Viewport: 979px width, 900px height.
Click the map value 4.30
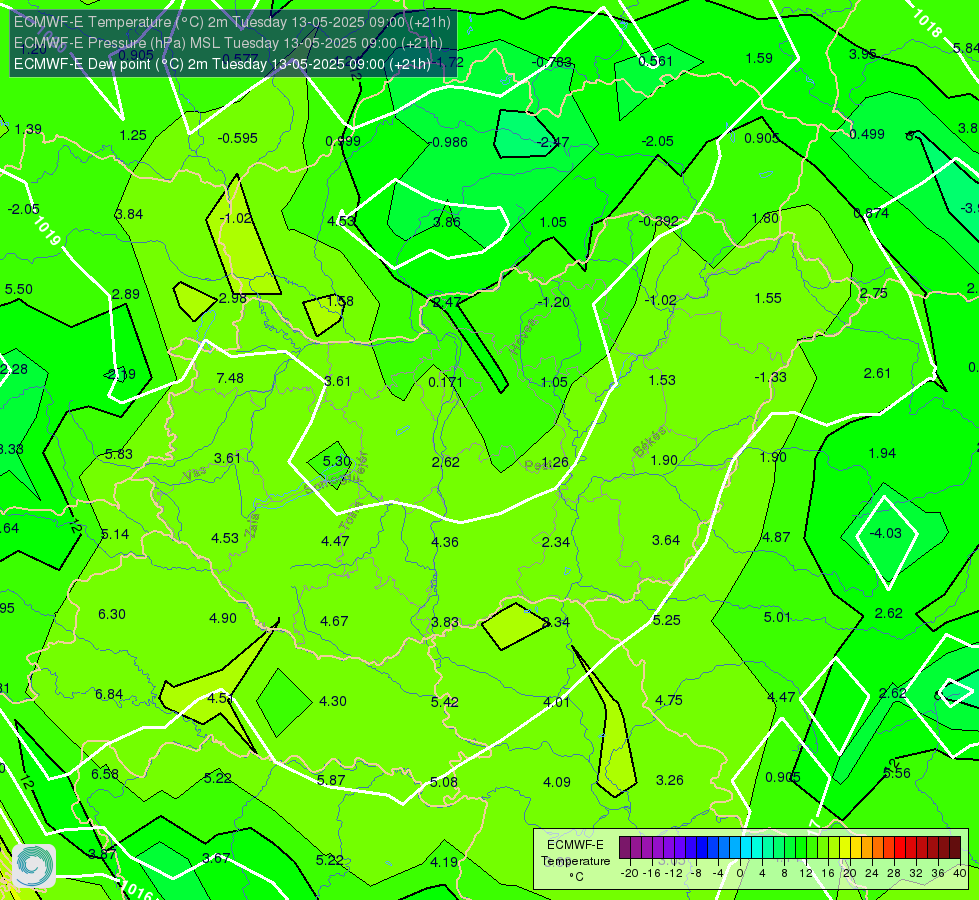point(333,701)
